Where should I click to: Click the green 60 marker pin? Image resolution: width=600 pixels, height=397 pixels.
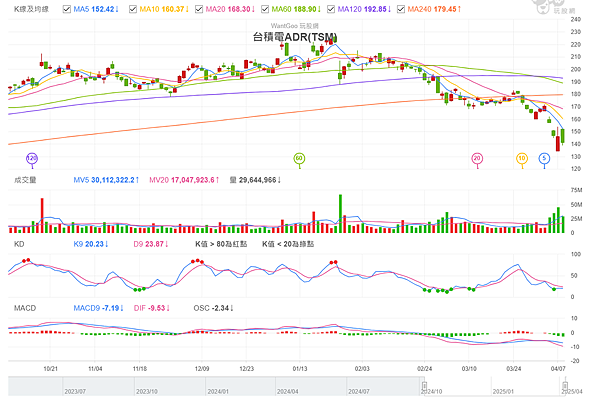(299, 158)
